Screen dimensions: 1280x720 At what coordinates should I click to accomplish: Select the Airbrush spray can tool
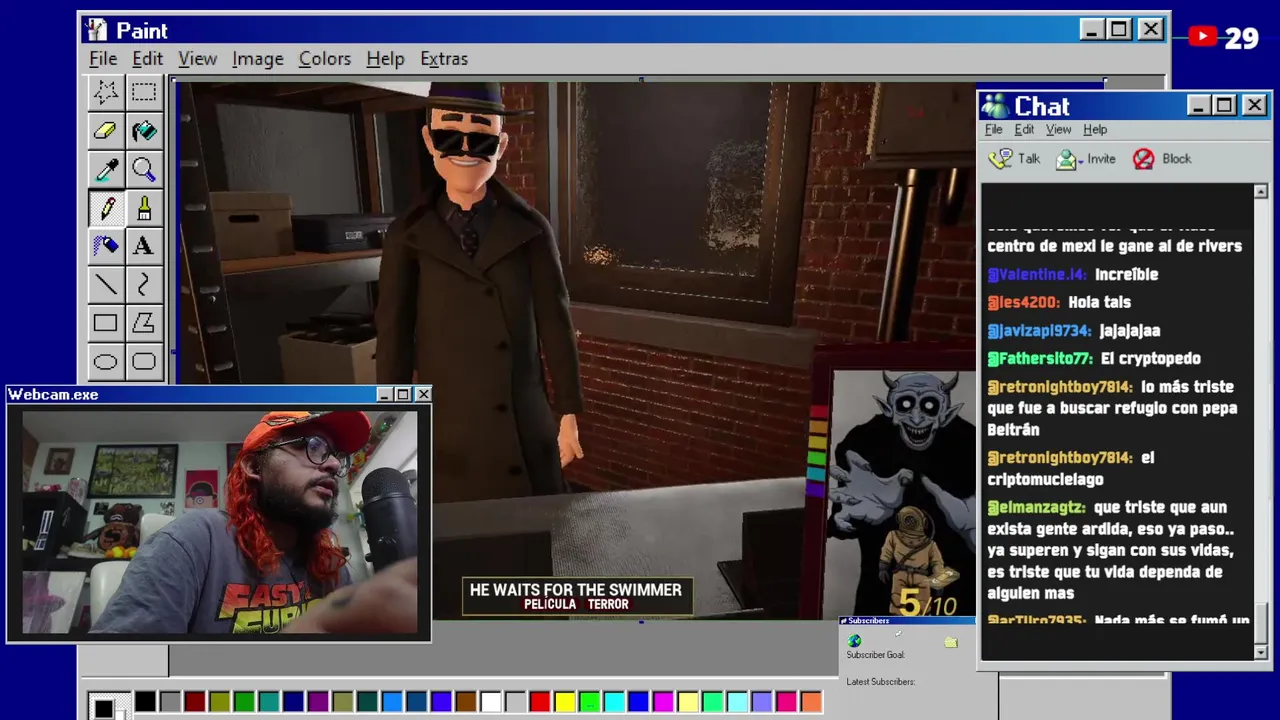click(x=105, y=246)
